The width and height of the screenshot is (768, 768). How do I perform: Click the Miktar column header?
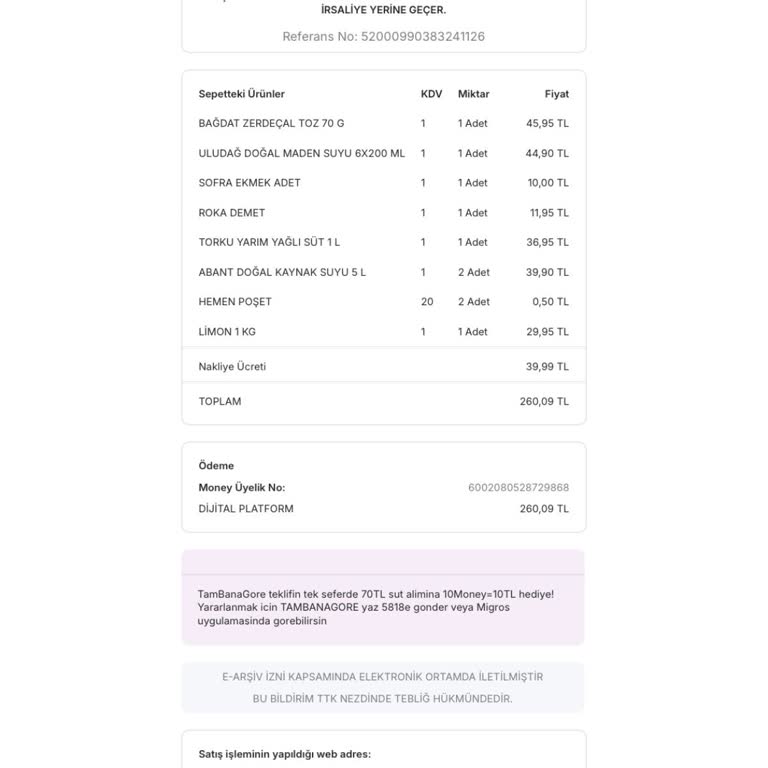(x=474, y=94)
